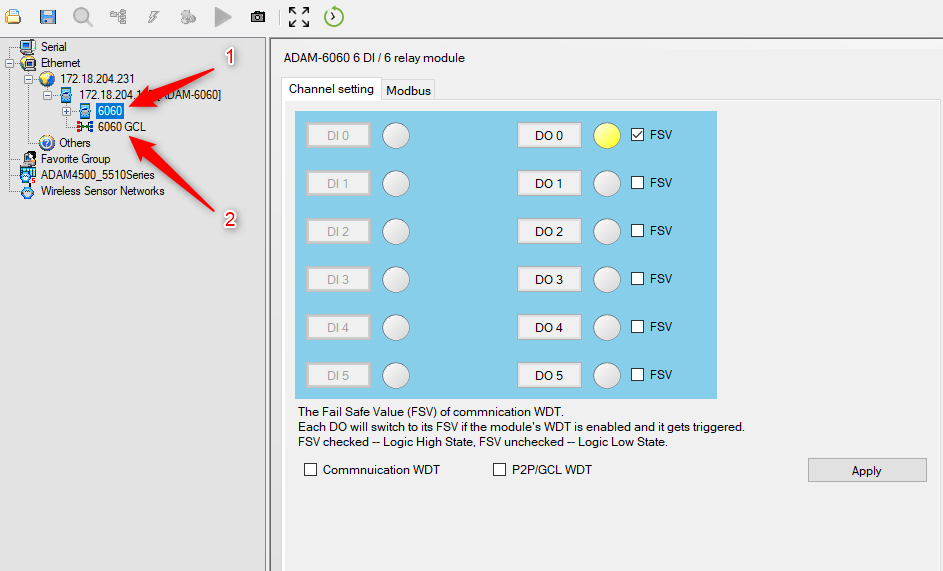Expand the 6060 tree node
This screenshot has height=571, width=943.
click(66, 111)
